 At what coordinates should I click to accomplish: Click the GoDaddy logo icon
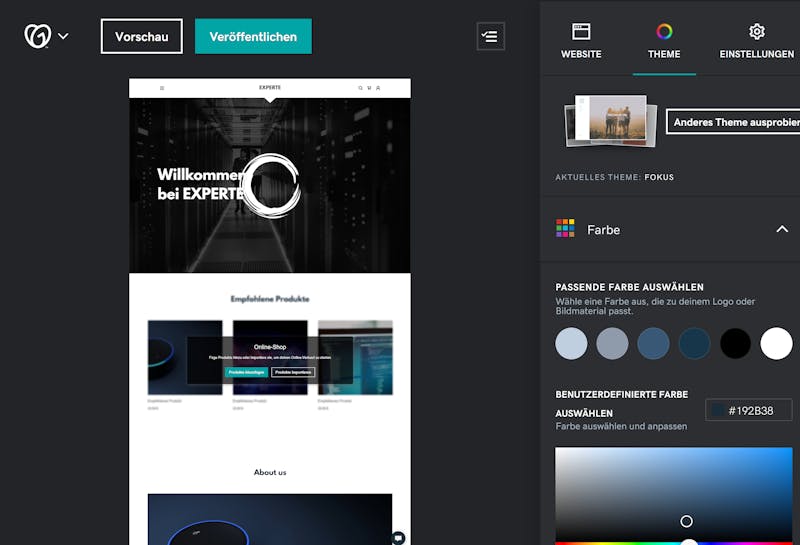[38, 36]
